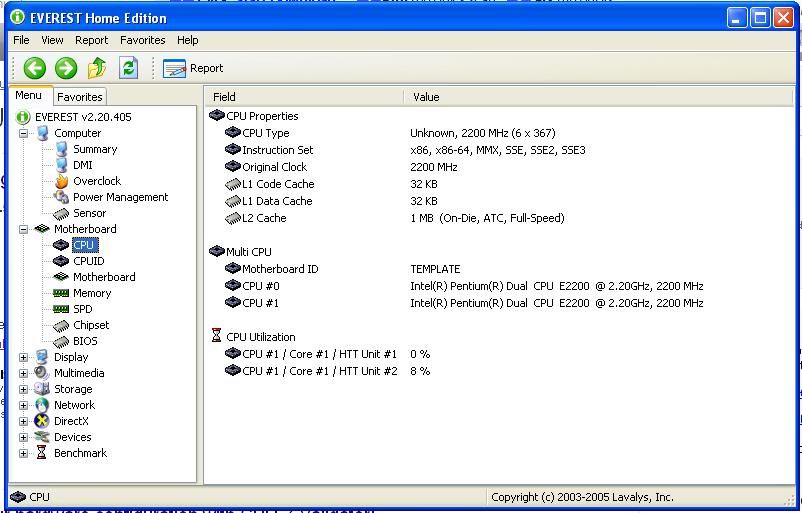Expand the DirectX tree node

[24, 421]
